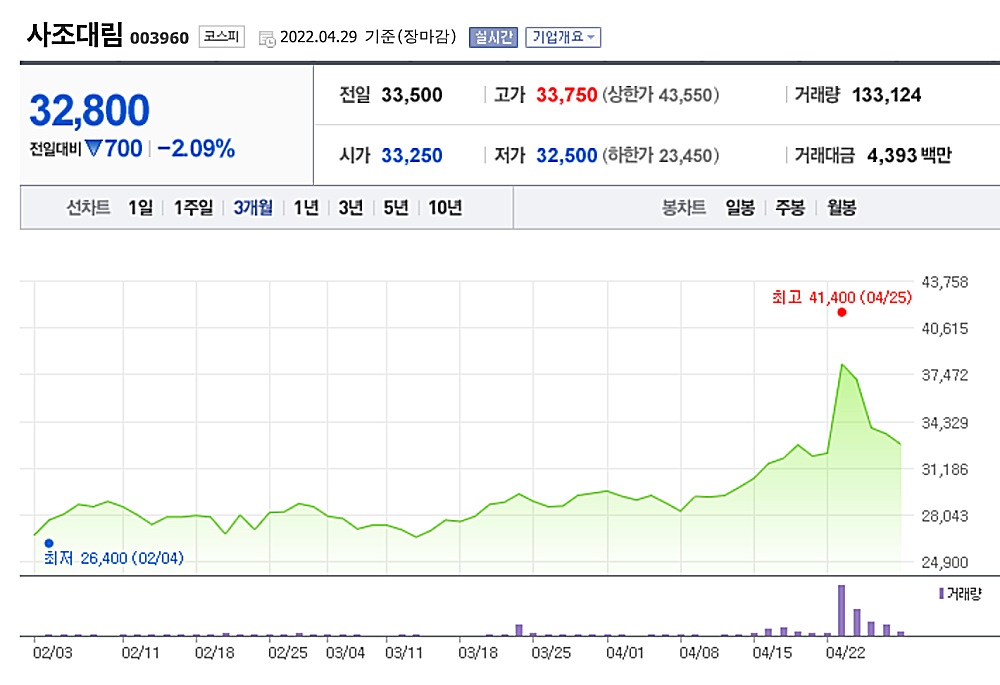Click the blue 최저 26,400 marker dot
Viewport: 1000px width, 685px height.
point(49,543)
